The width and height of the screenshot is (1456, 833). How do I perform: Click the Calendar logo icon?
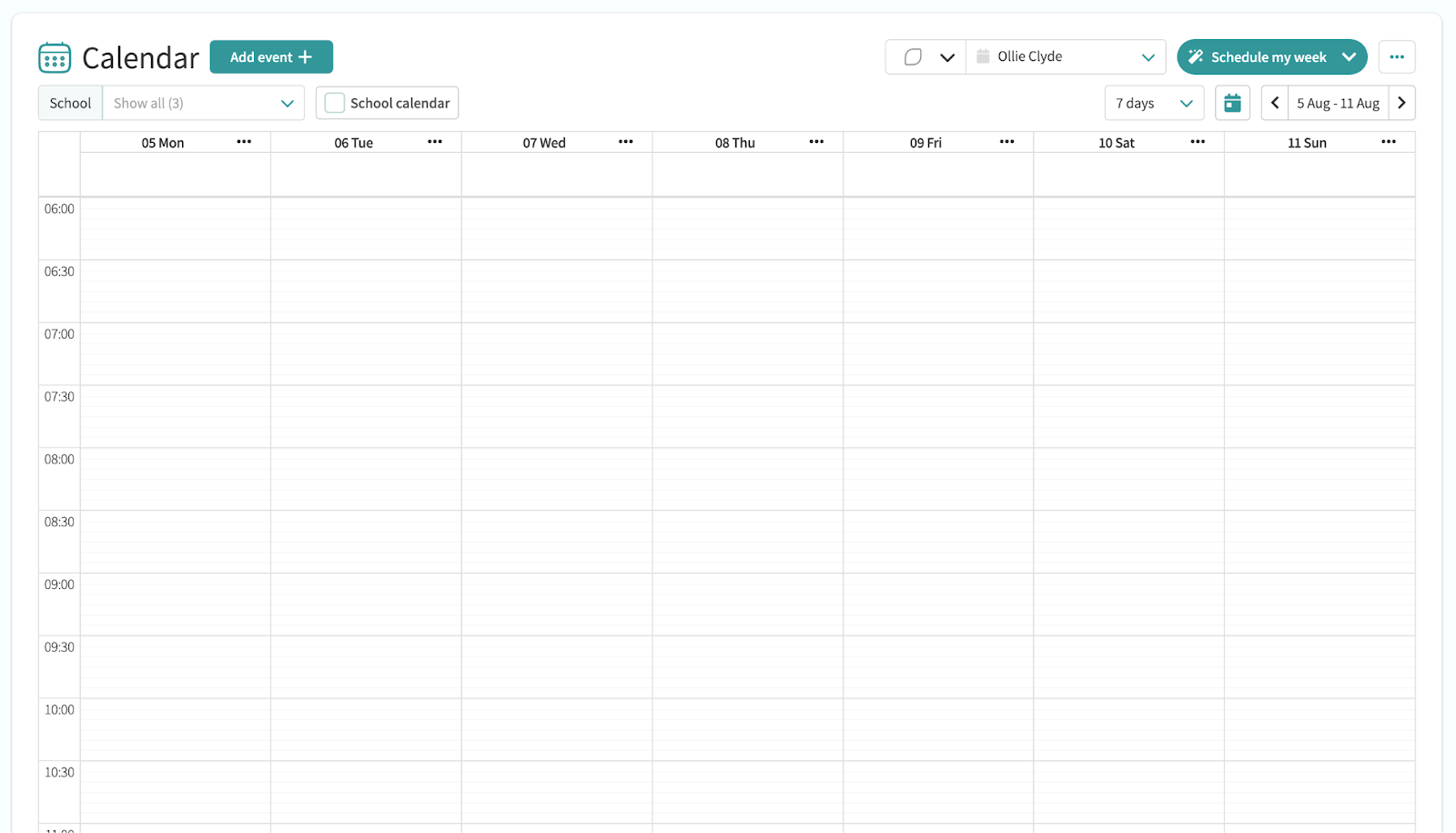(55, 57)
